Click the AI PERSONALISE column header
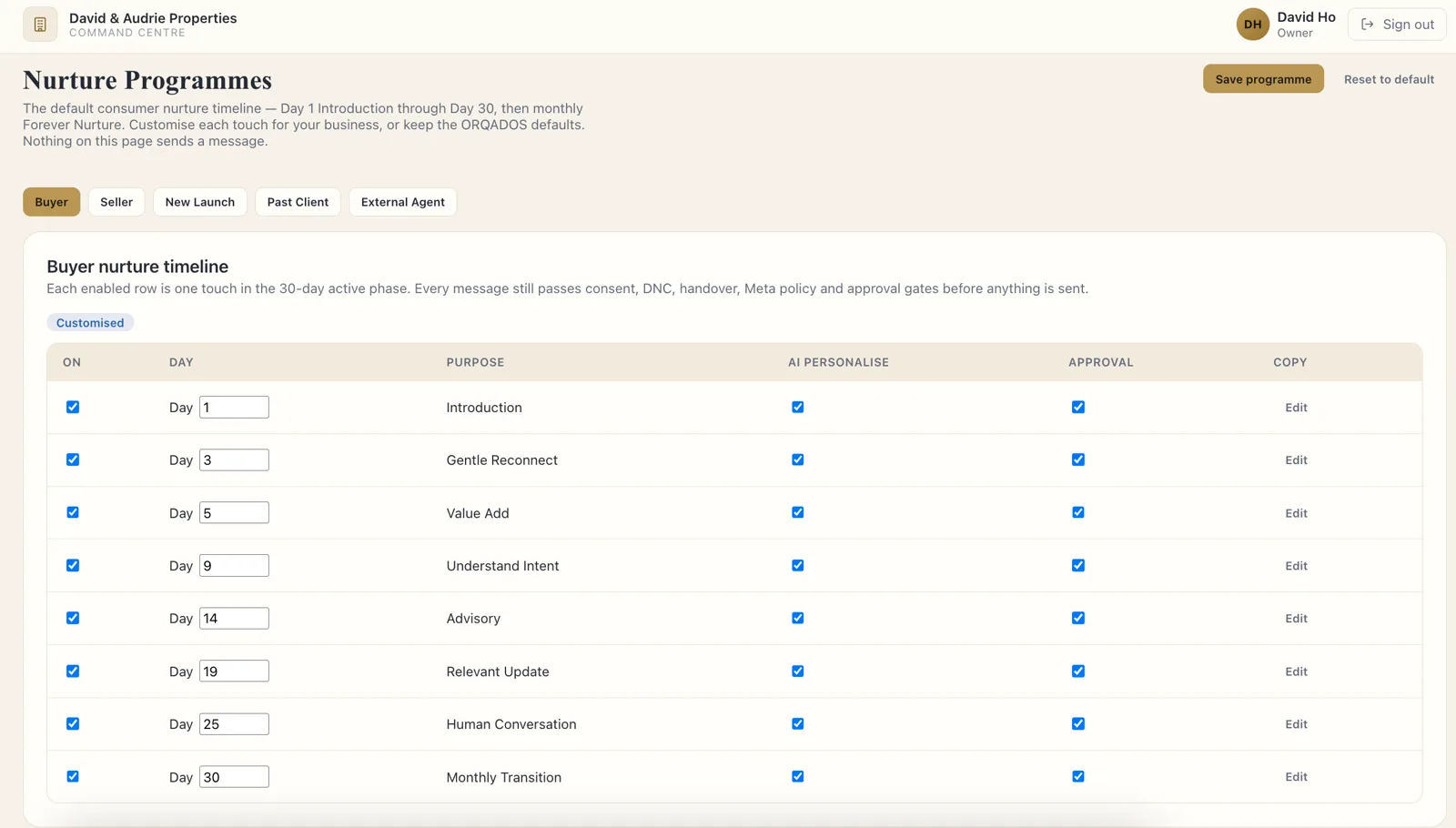Viewport: 1456px width, 828px height. [x=838, y=362]
